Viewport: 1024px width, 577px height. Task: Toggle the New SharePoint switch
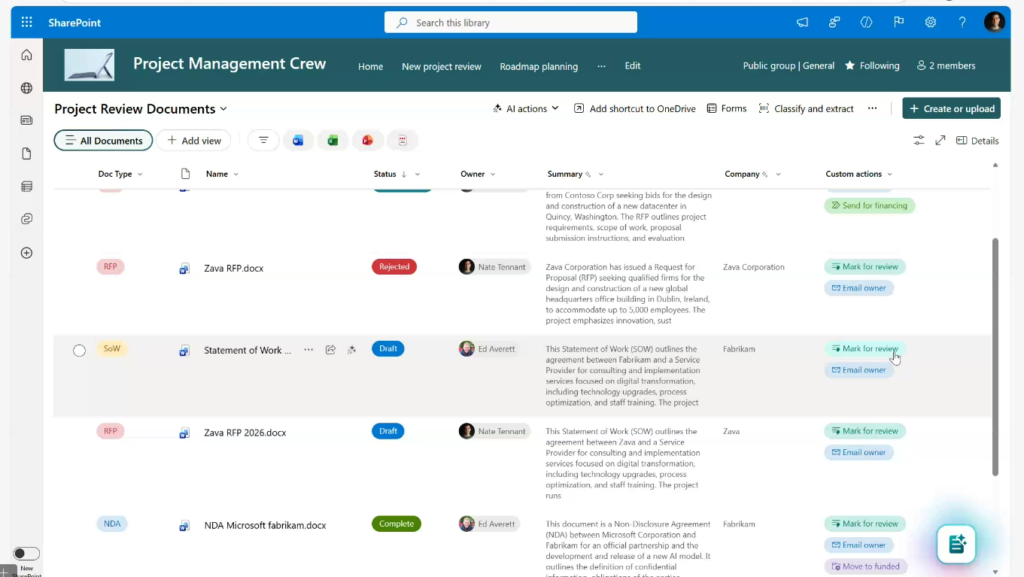(x=26, y=553)
